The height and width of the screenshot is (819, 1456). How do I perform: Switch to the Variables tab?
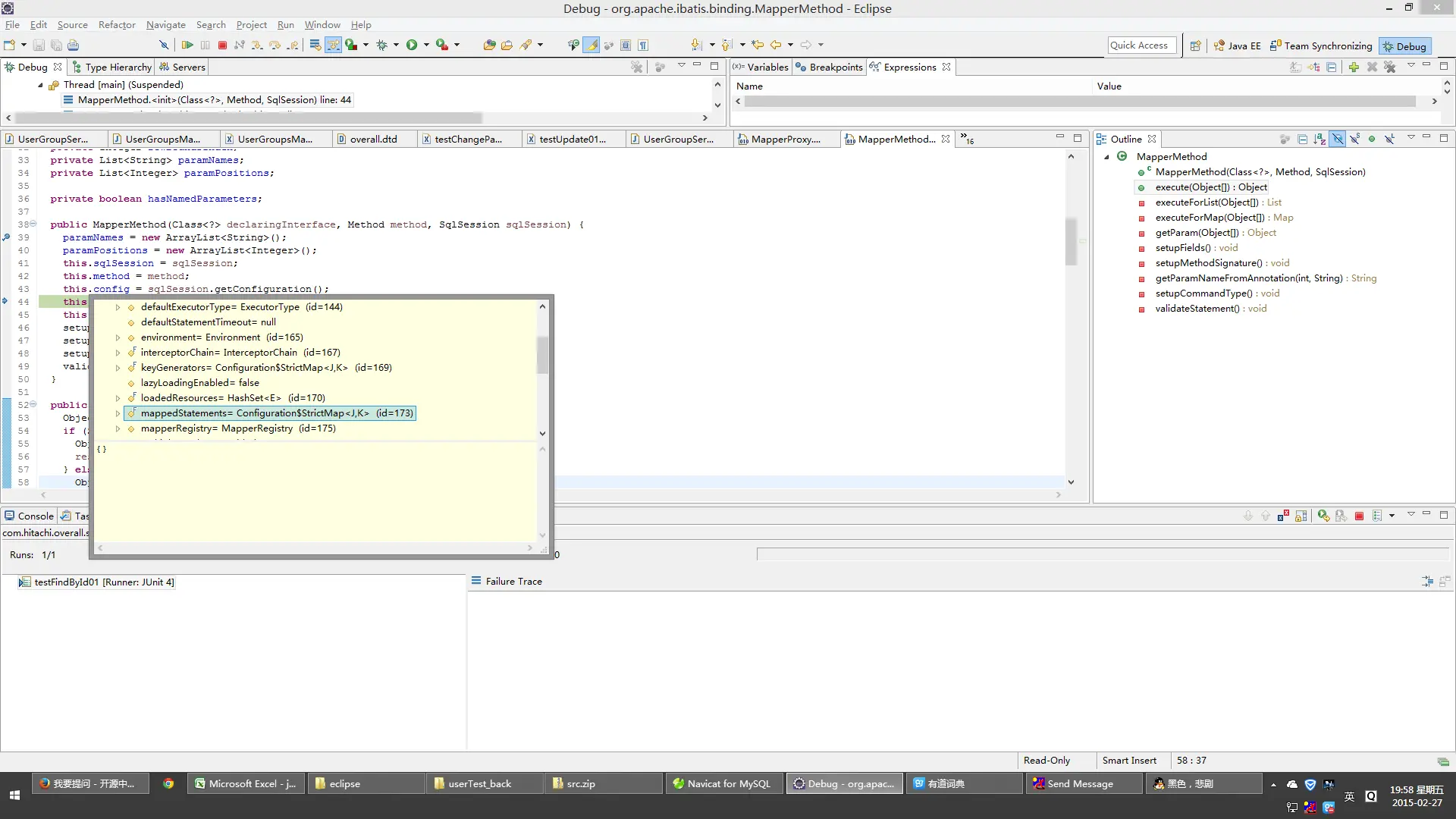tap(761, 67)
